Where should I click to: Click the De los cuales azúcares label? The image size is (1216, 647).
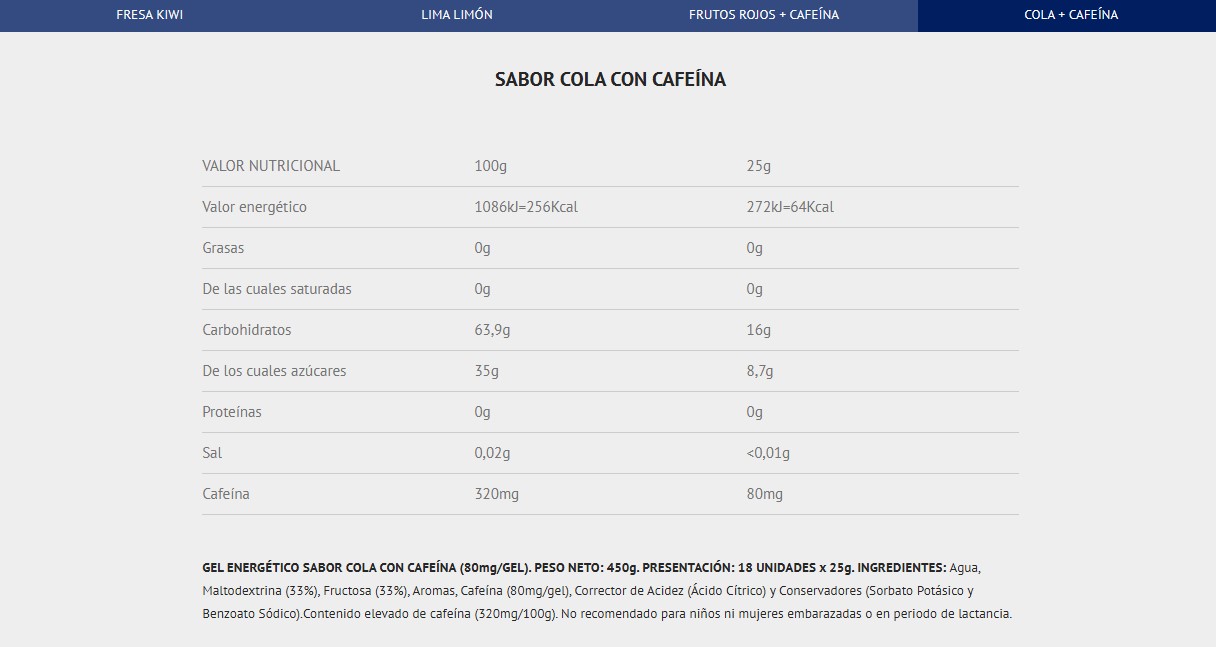pos(274,371)
